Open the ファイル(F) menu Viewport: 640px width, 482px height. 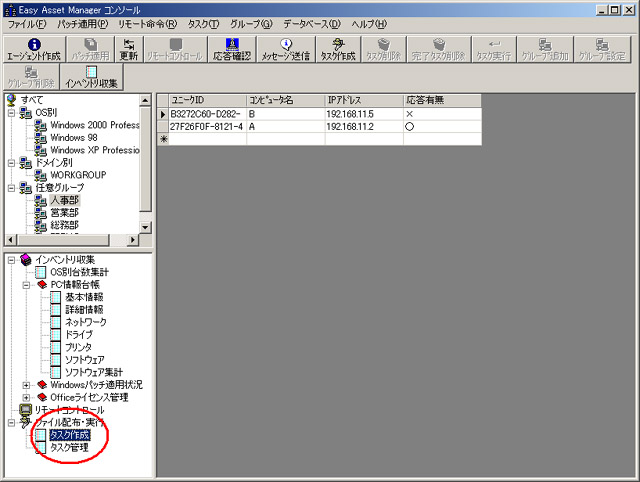27,24
